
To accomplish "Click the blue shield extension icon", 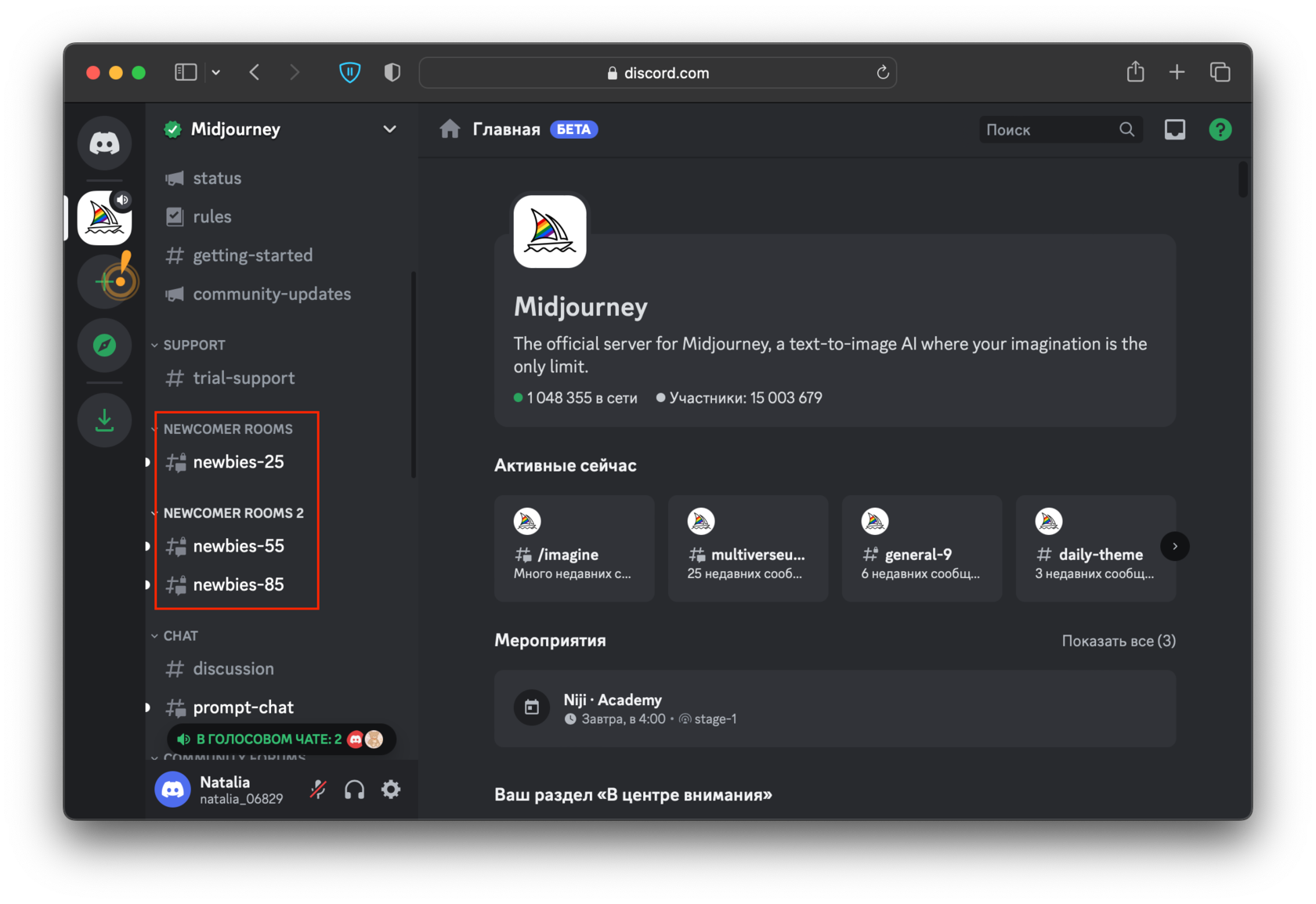I will click(350, 73).
